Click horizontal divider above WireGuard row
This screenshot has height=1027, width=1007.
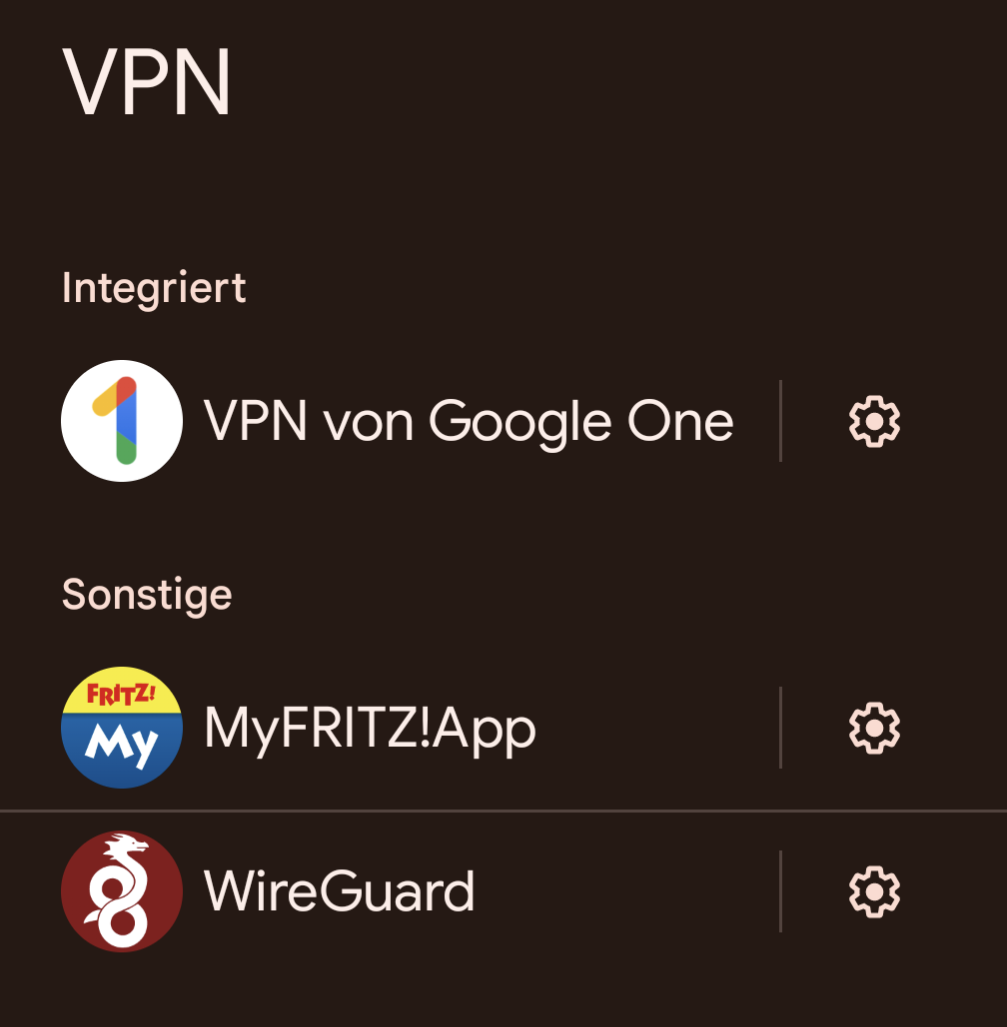pyautogui.click(x=503, y=811)
